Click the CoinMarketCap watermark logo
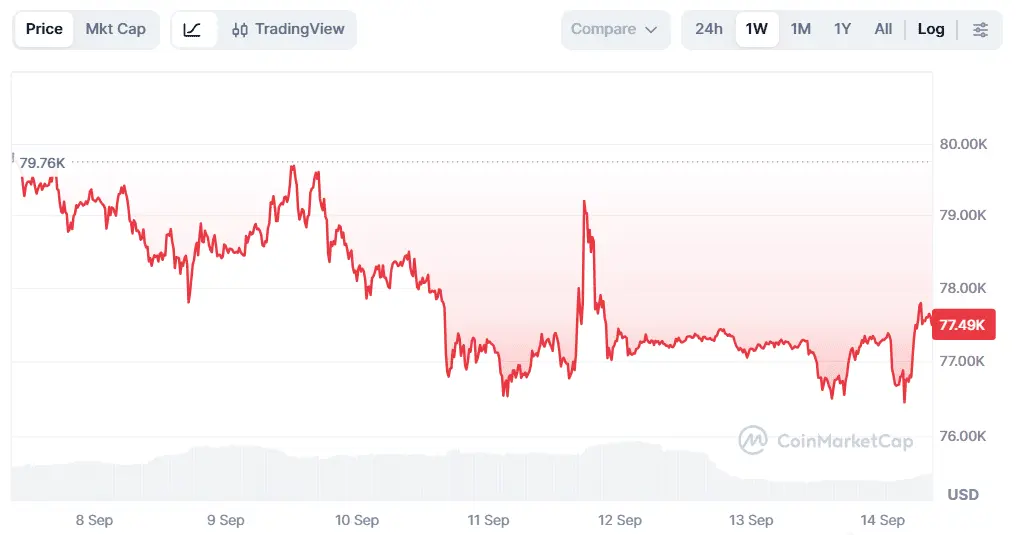Viewport: 1016px width, 535px height. (826, 440)
